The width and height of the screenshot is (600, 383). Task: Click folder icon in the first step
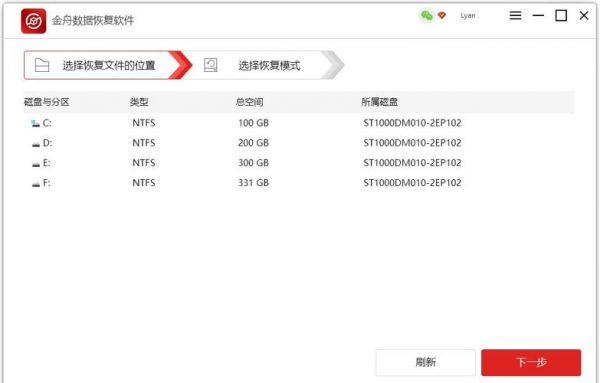42,65
